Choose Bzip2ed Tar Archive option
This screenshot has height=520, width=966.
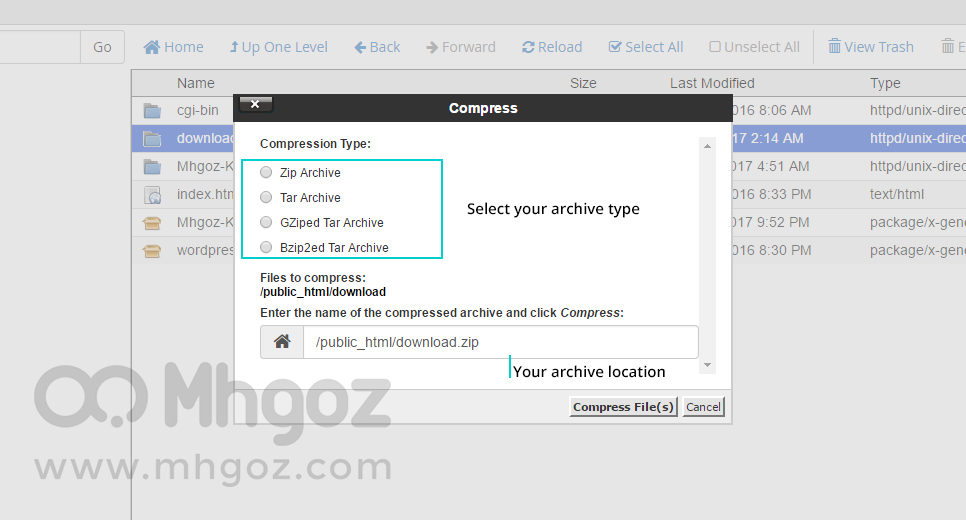pyautogui.click(x=266, y=247)
